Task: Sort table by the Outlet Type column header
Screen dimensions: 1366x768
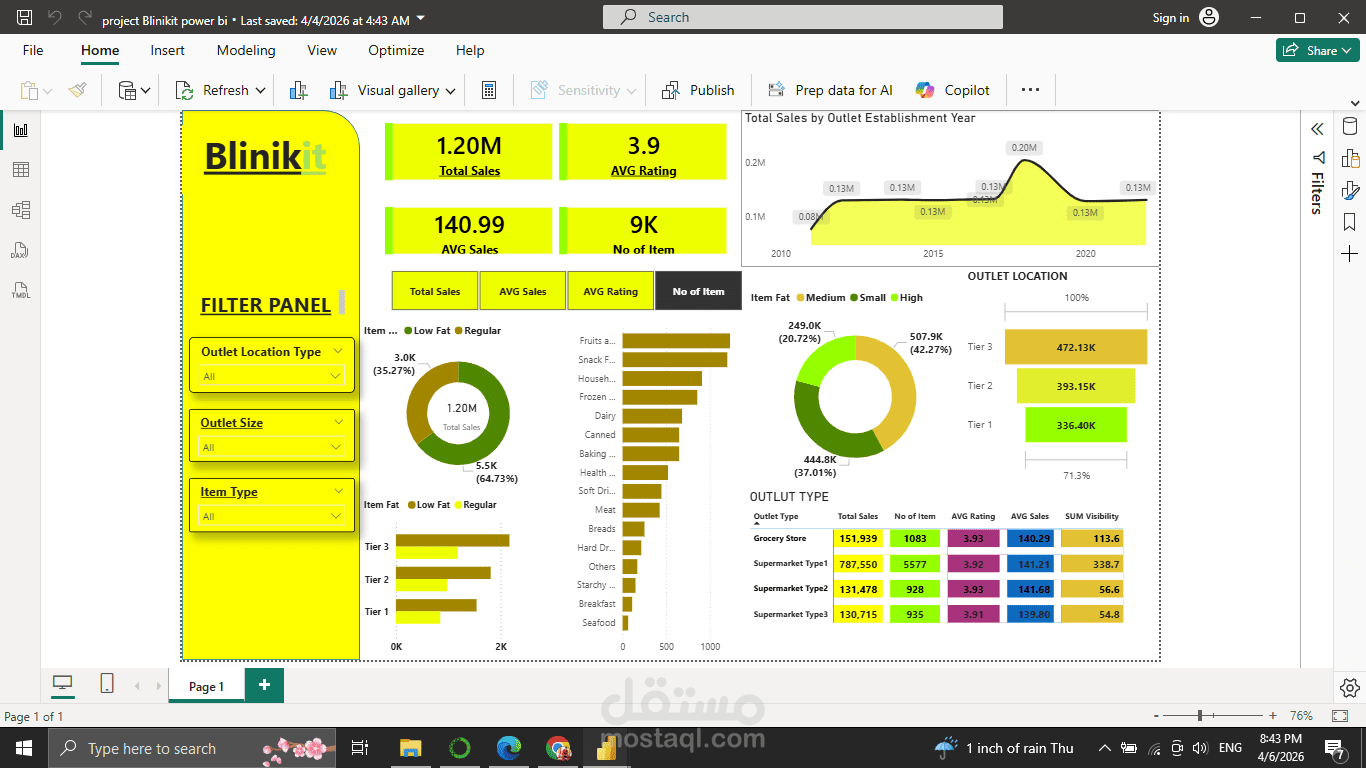Action: tap(776, 517)
